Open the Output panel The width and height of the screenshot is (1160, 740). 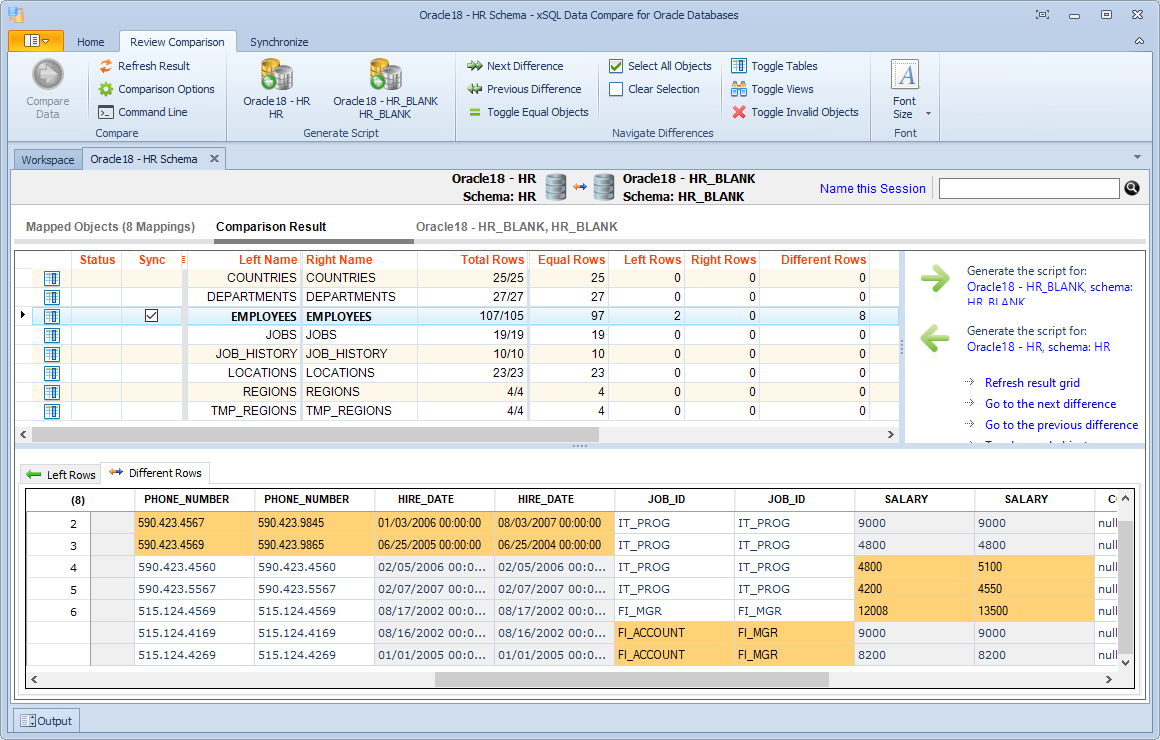(48, 720)
